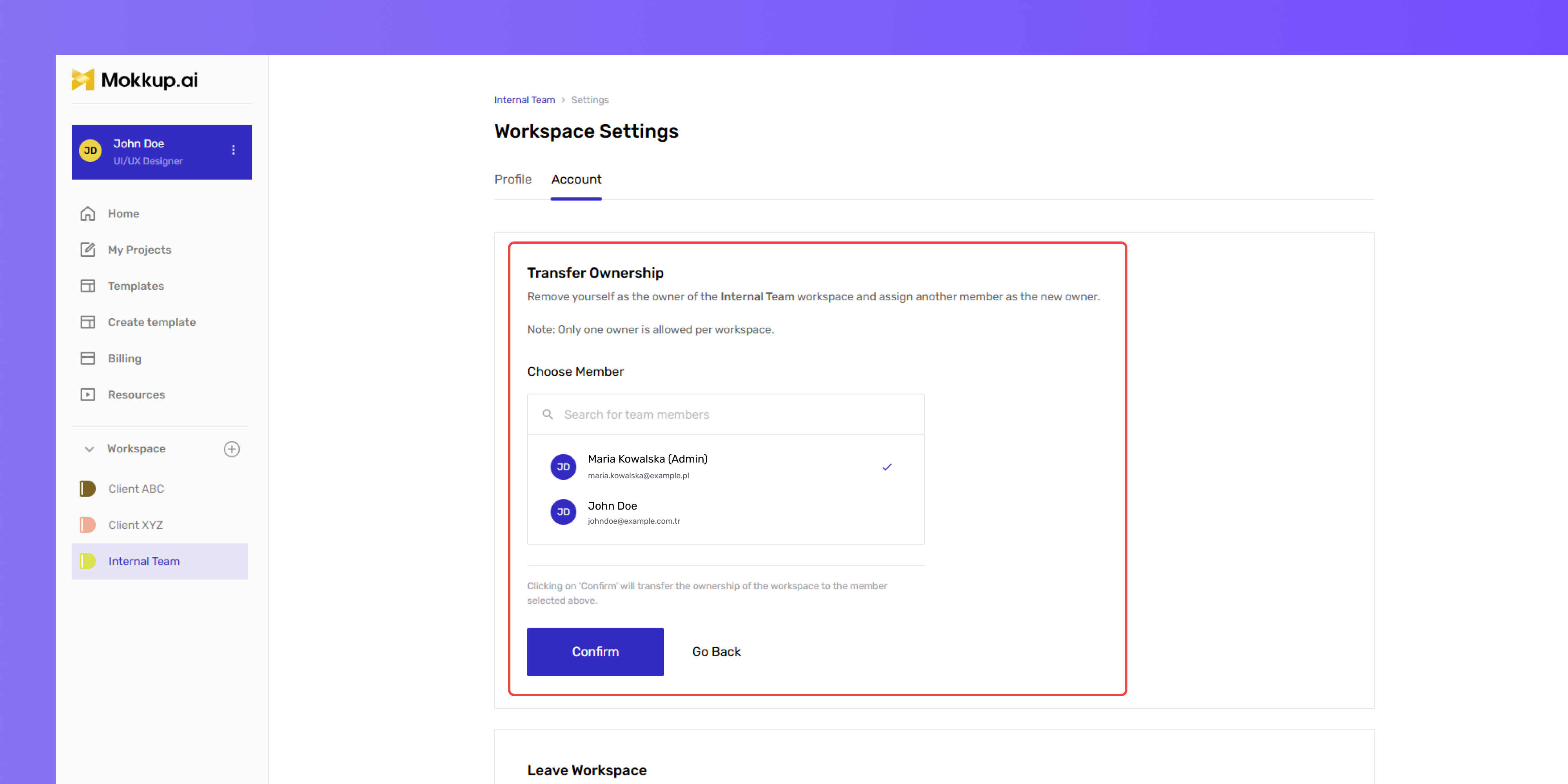
Task: Click the search magnifier icon
Action: tap(548, 414)
